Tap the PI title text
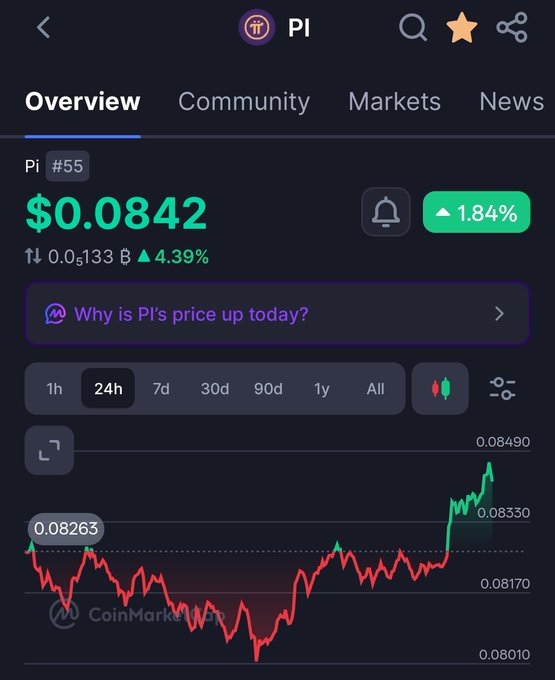555x680 pixels. pyautogui.click(x=299, y=28)
